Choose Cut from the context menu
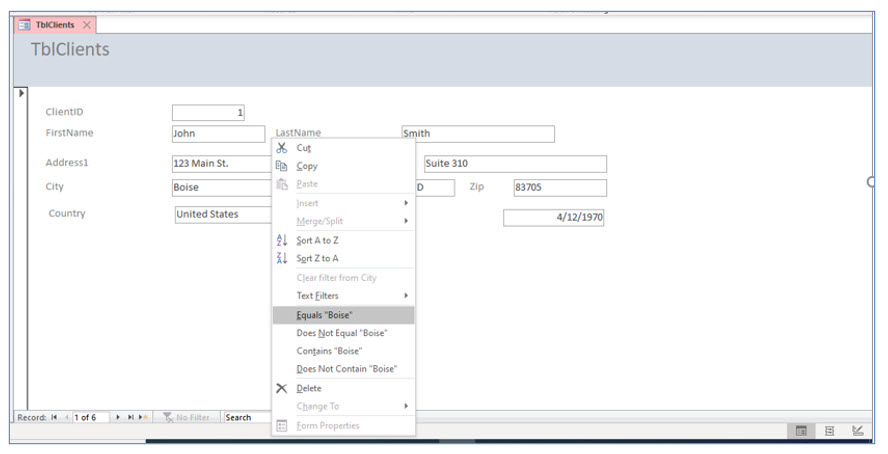 tap(344, 148)
